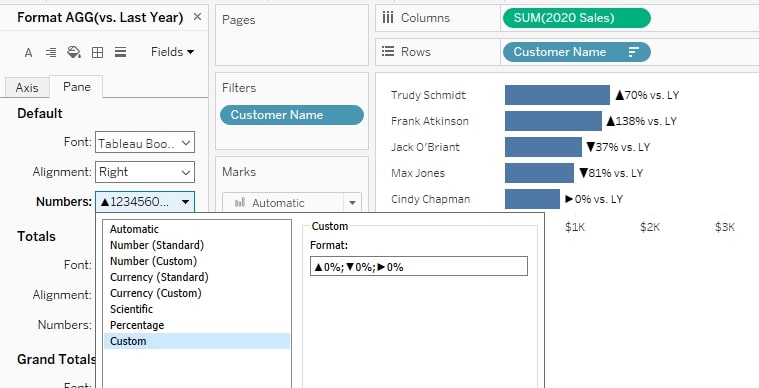Select Trudy Schmidt's sales bar

(x=557, y=95)
